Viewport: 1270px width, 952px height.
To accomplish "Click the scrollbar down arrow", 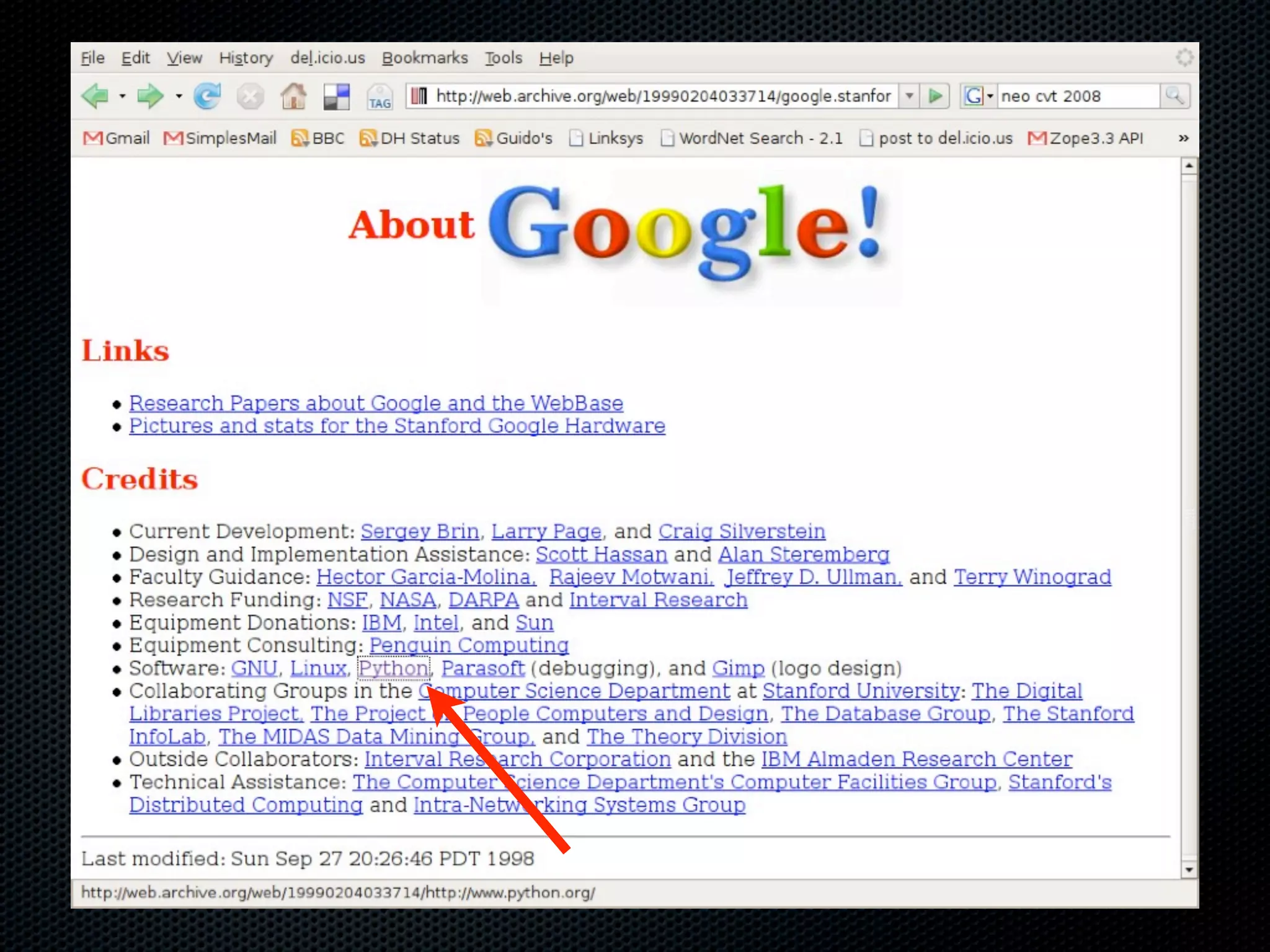I will [x=1188, y=870].
